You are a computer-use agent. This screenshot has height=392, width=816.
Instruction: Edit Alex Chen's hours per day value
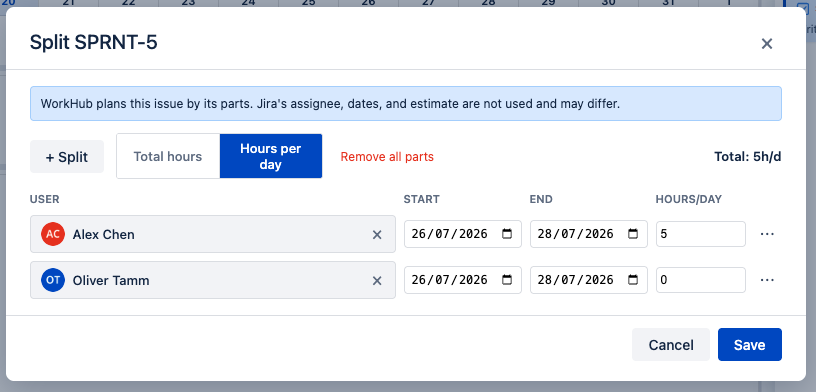pos(700,234)
